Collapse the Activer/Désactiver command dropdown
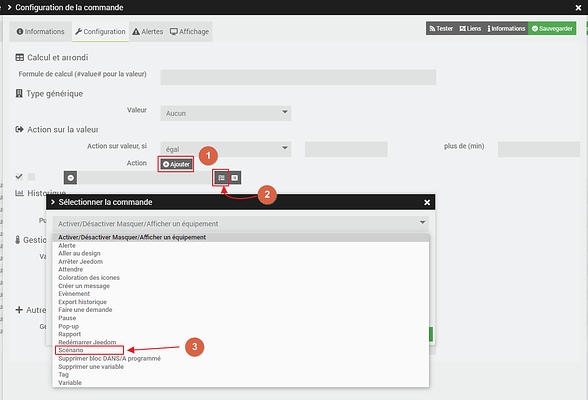This screenshot has height=400, width=588. pyautogui.click(x=240, y=223)
